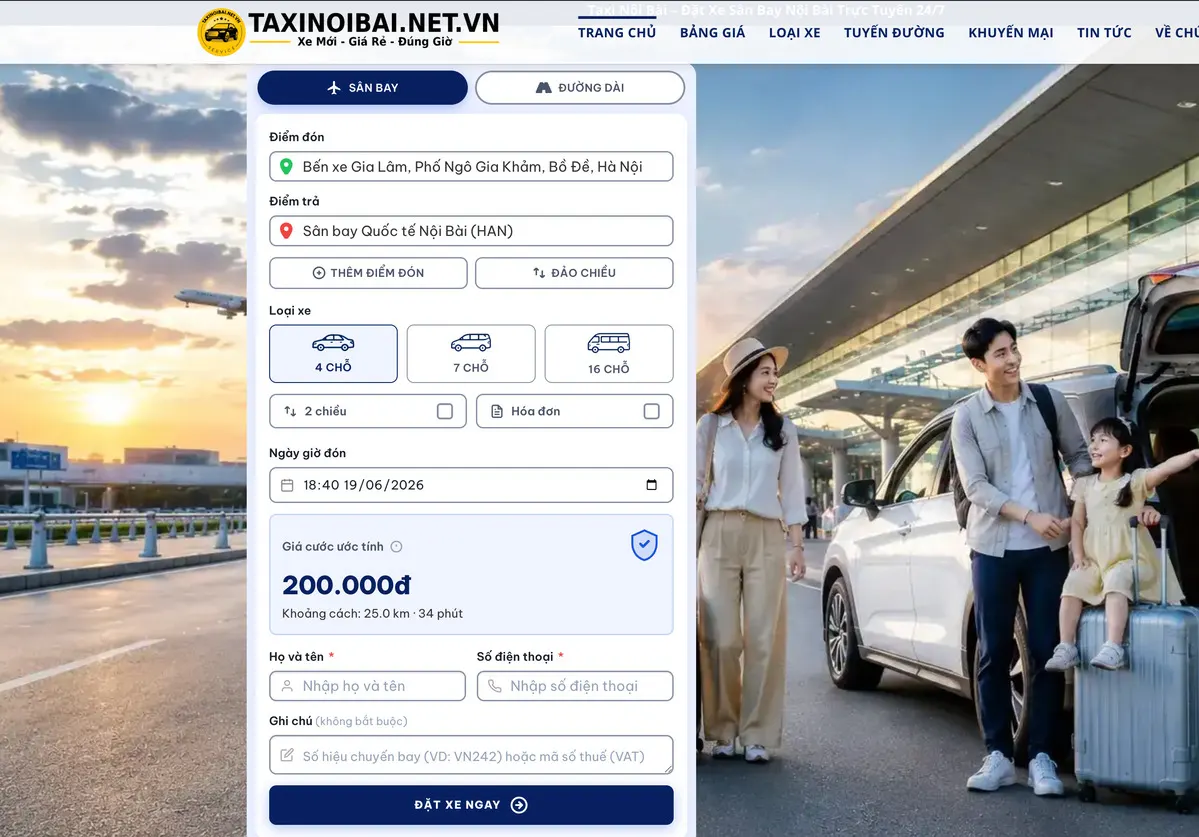Click the THÊM ĐIỂM ĐÓN button
The width and height of the screenshot is (1199, 837).
click(x=368, y=273)
